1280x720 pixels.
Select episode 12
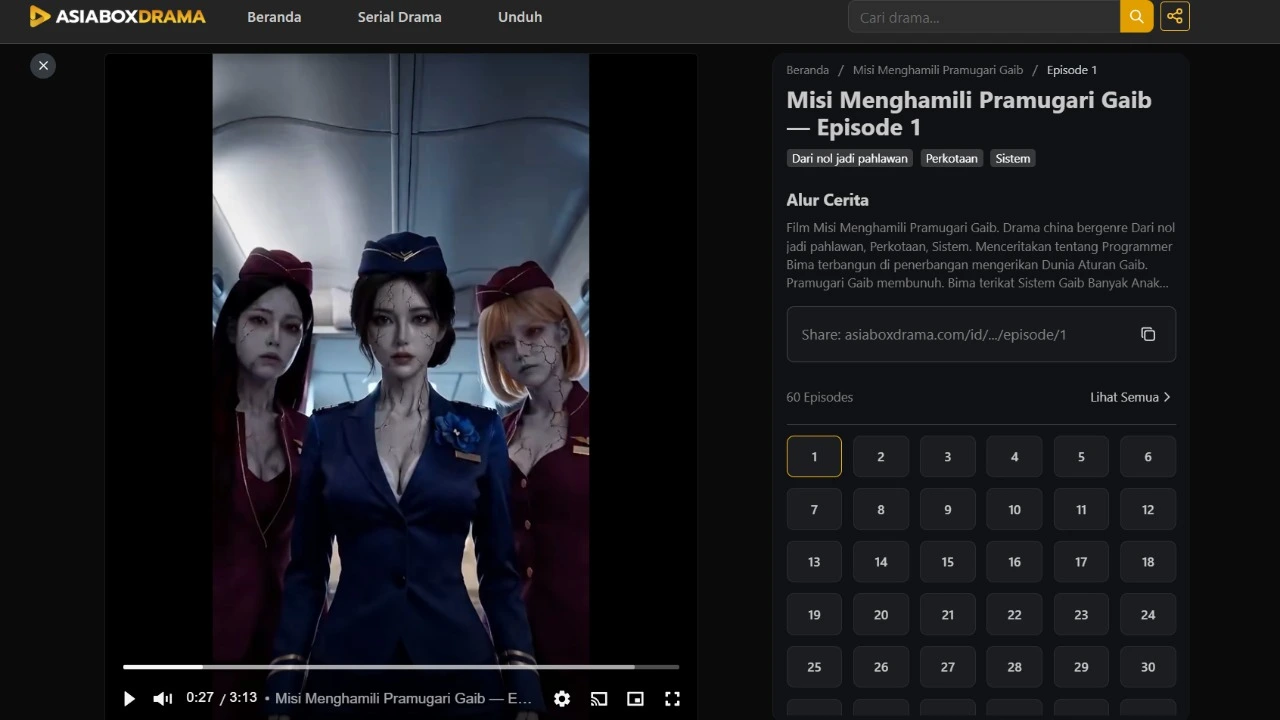1148,510
